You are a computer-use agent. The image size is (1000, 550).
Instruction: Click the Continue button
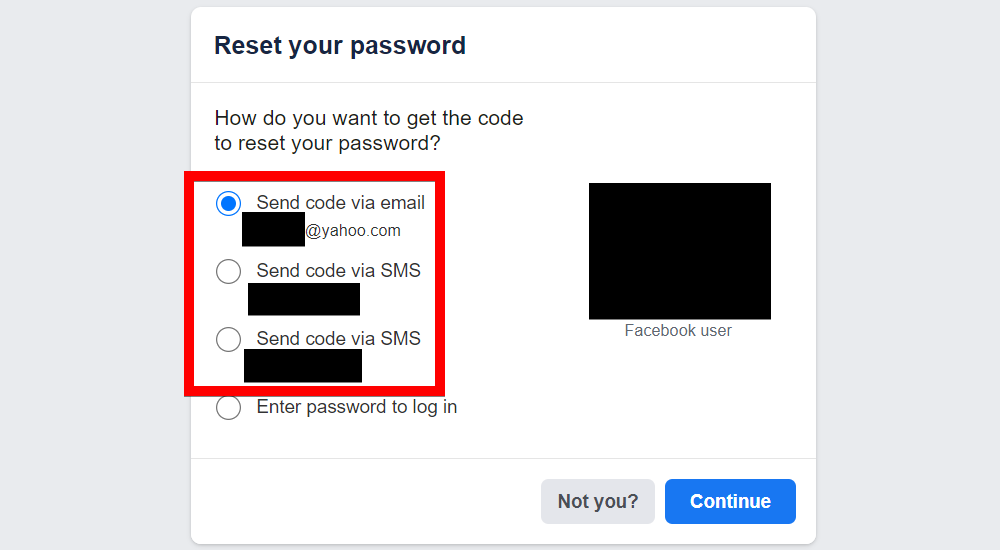point(730,501)
